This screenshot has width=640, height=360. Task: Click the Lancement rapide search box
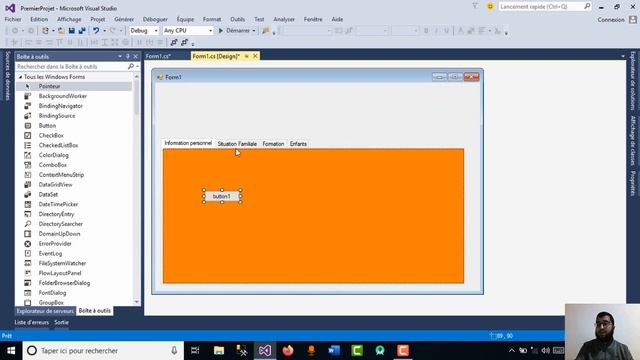point(540,7)
